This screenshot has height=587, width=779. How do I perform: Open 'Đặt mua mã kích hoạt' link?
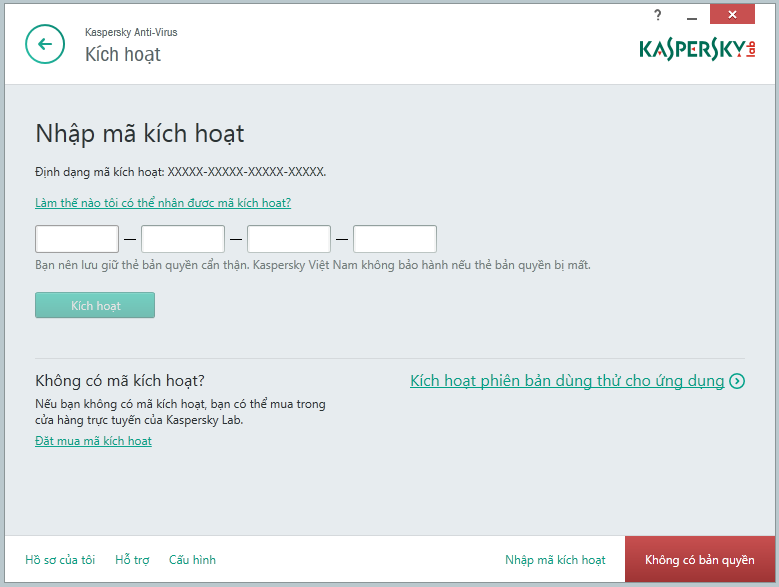(93, 441)
